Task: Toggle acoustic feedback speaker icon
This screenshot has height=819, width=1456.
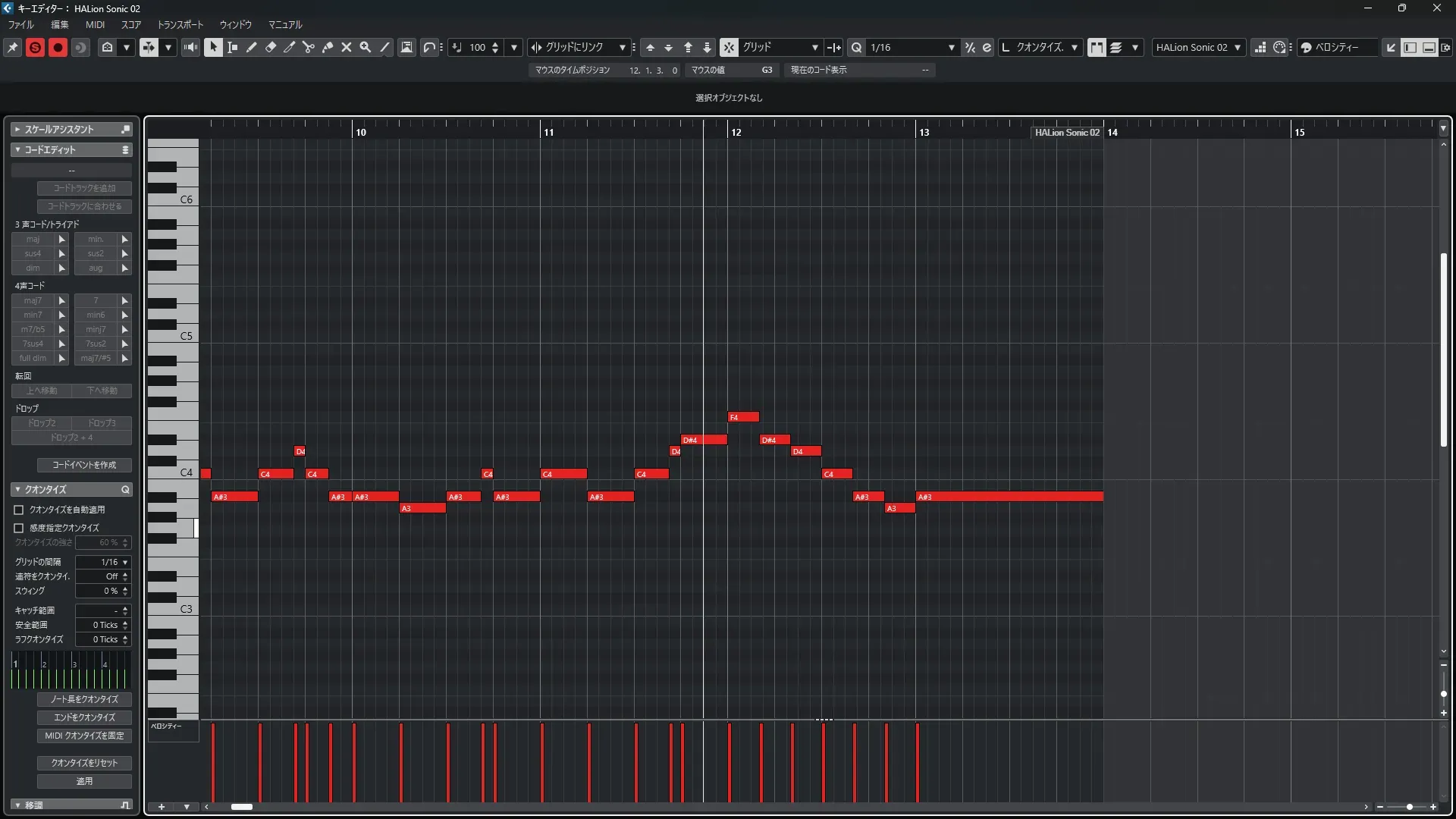Action: click(190, 47)
